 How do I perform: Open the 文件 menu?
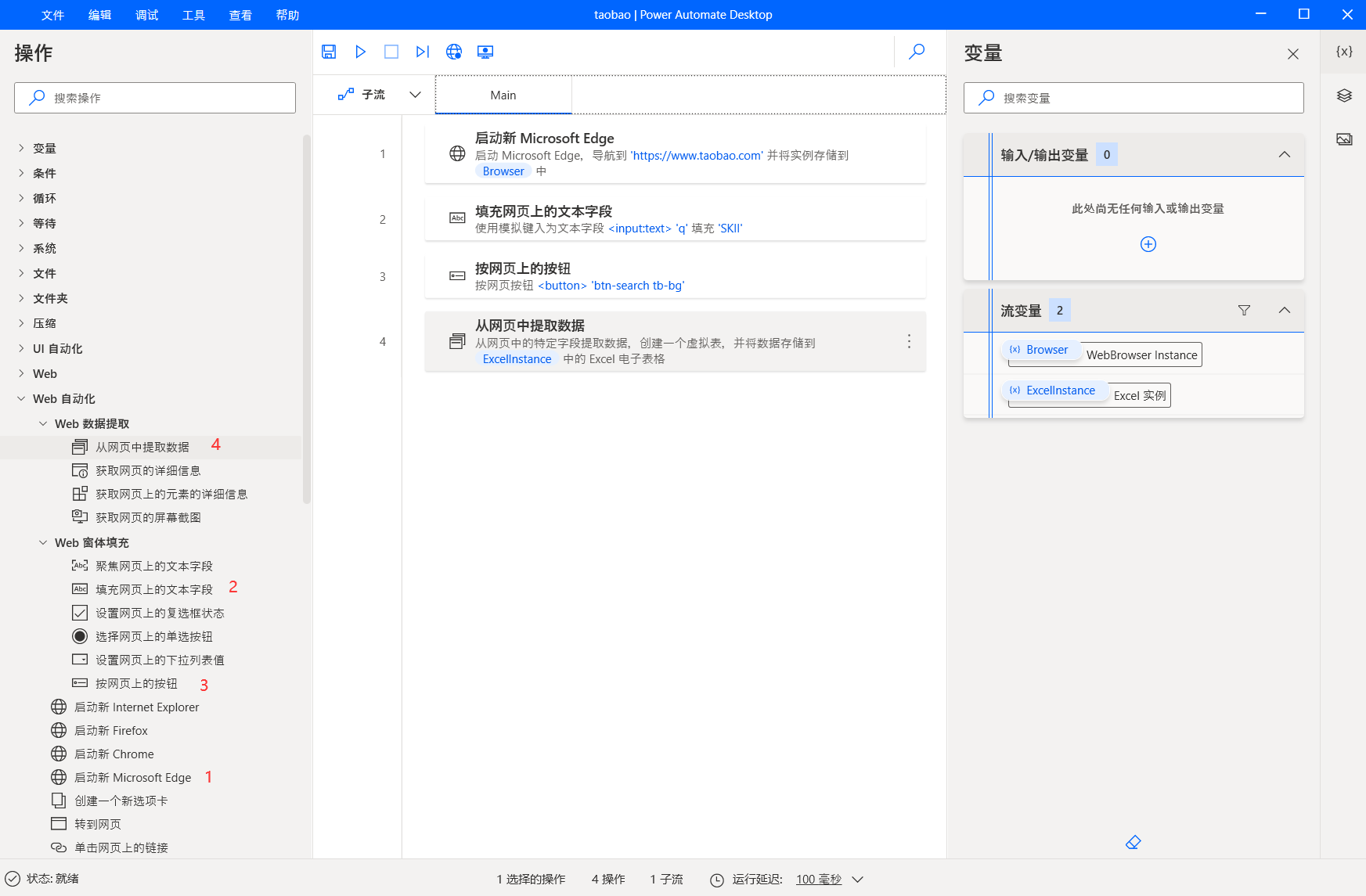pyautogui.click(x=52, y=15)
